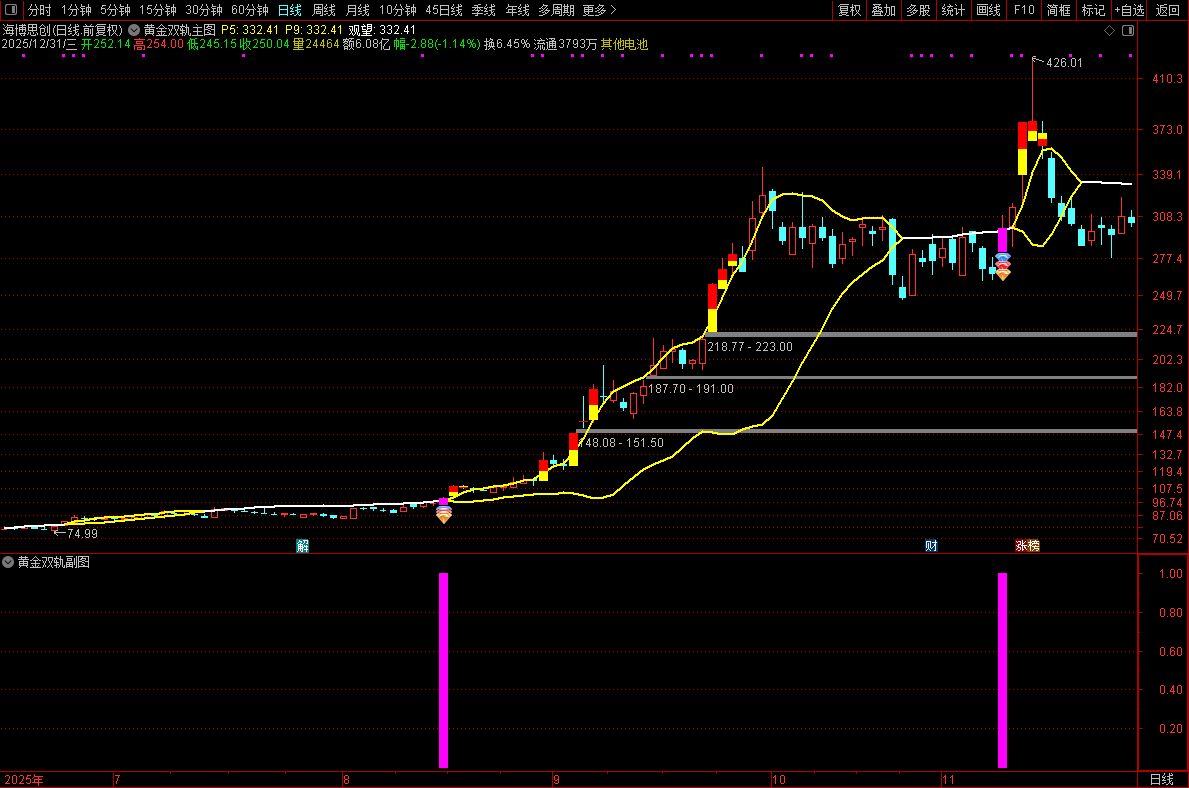
Task: Click the 返回 back button
Action: [1167, 10]
